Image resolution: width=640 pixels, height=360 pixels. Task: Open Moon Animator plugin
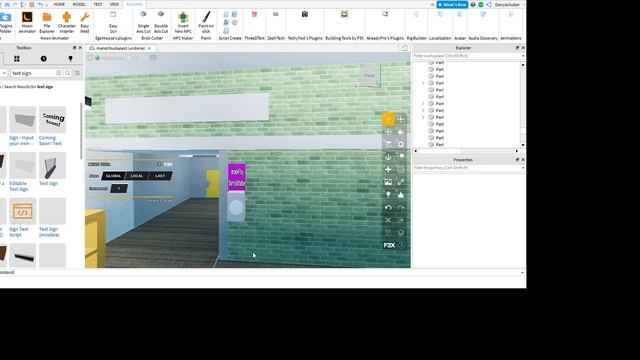27,23
